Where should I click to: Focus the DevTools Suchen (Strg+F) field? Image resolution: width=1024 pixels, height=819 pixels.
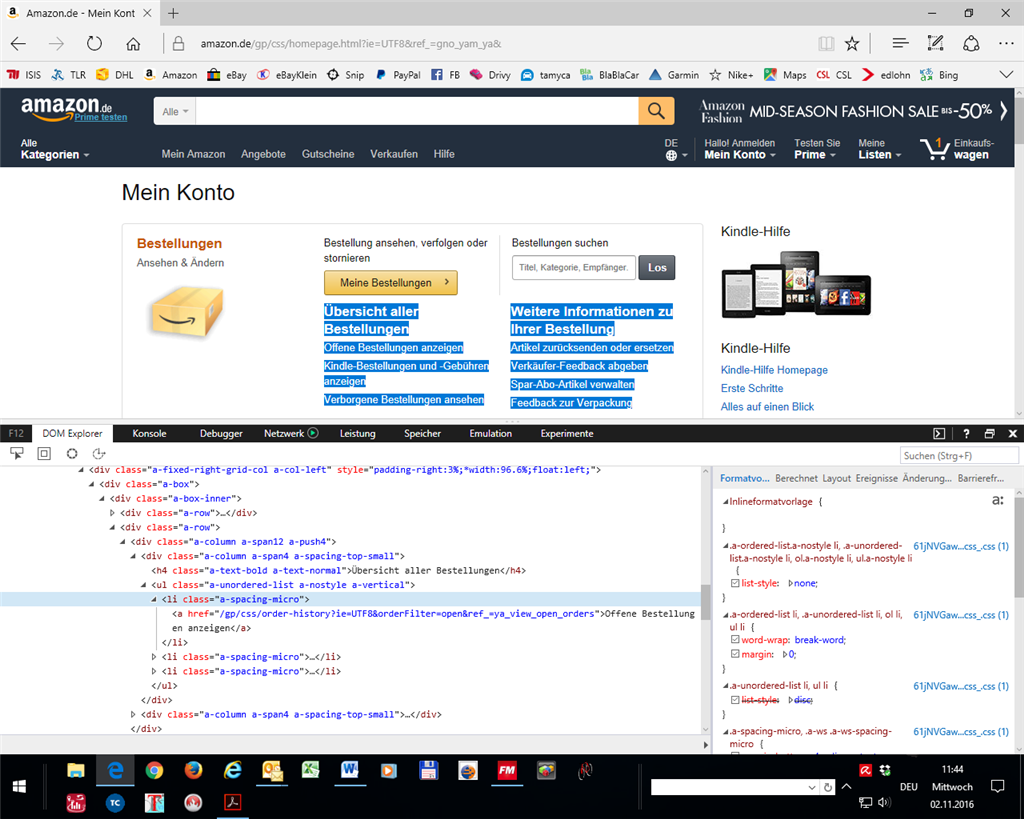pyautogui.click(x=959, y=456)
